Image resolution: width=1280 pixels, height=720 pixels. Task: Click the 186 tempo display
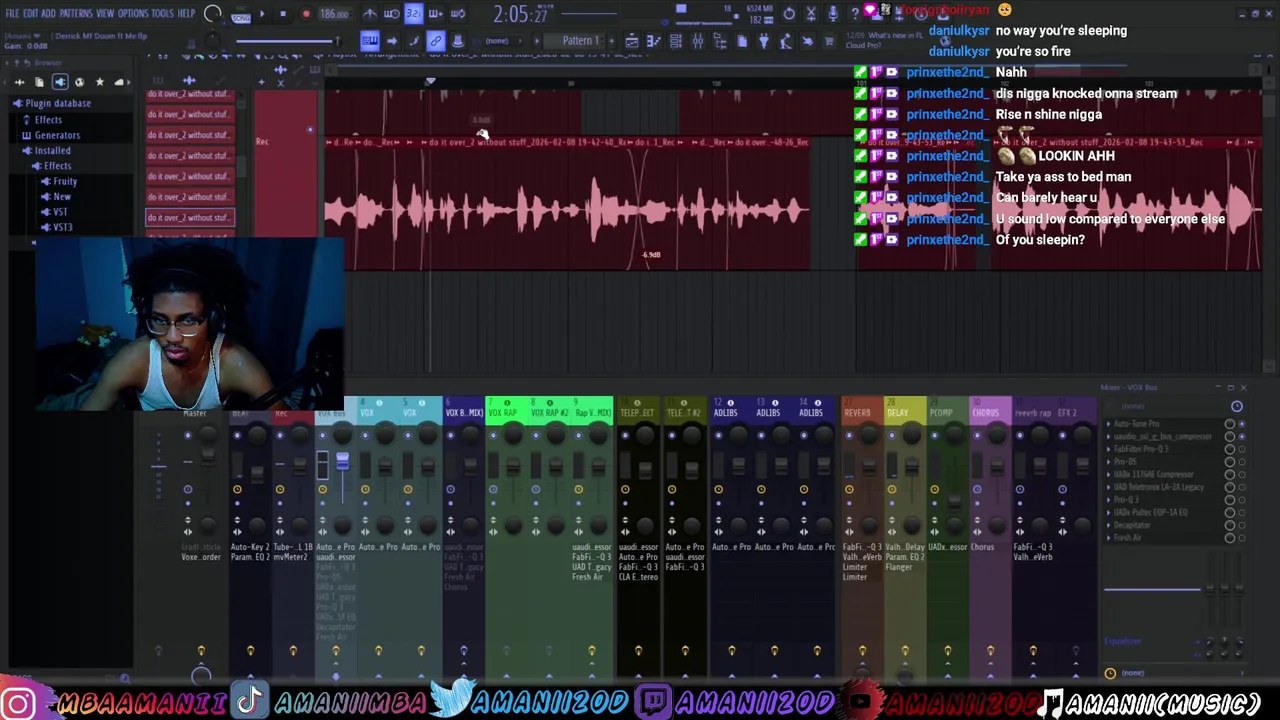pos(334,15)
